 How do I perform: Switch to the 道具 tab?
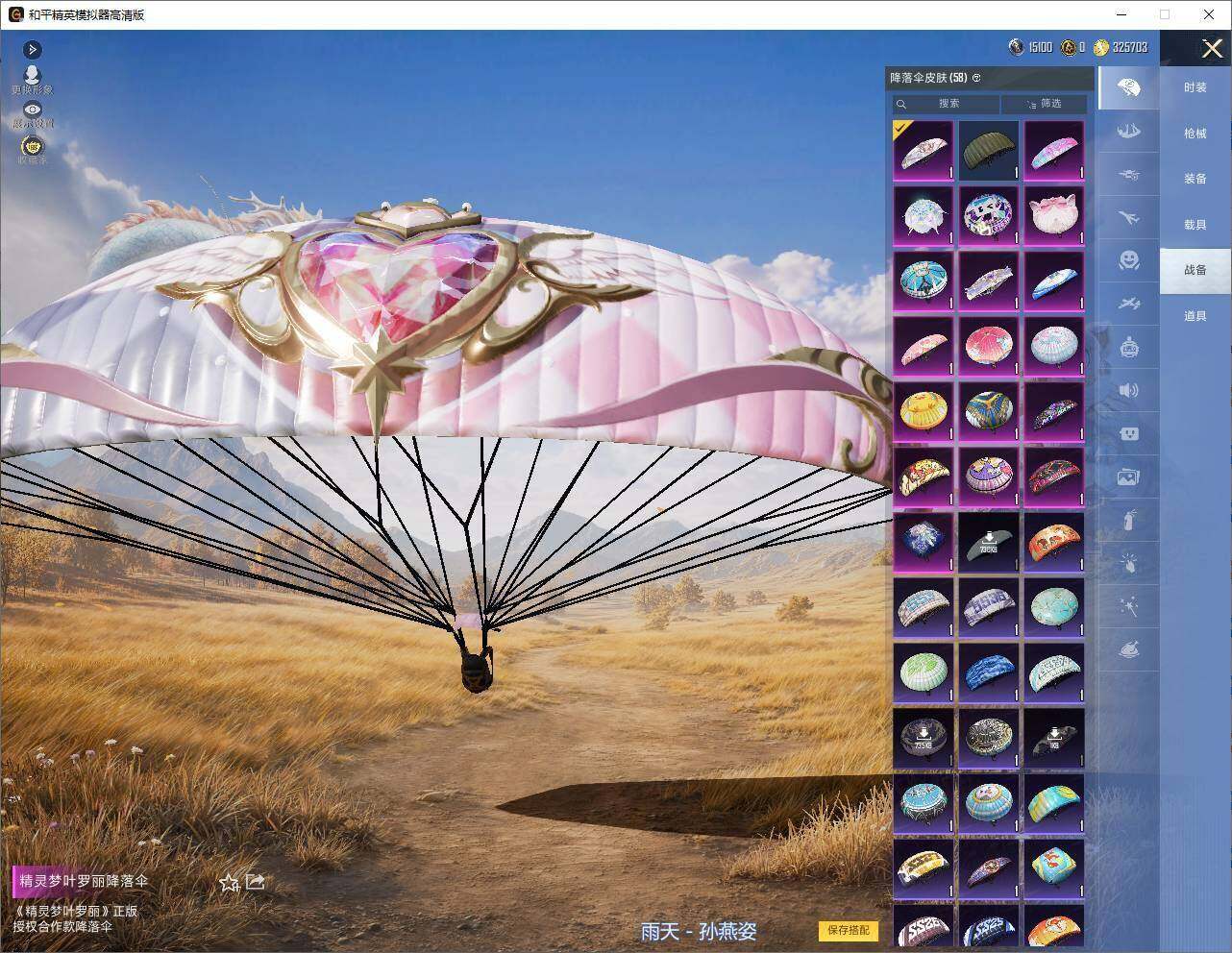[x=1195, y=316]
